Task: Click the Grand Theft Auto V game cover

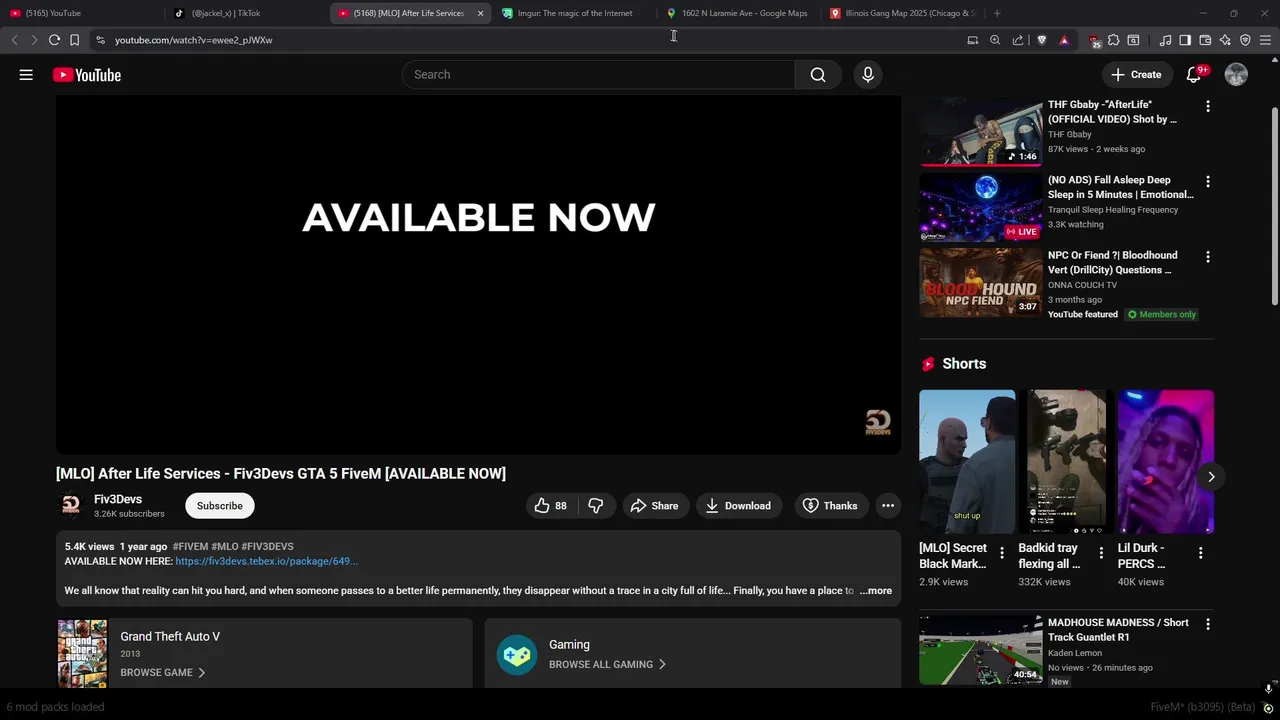Action: (x=82, y=654)
